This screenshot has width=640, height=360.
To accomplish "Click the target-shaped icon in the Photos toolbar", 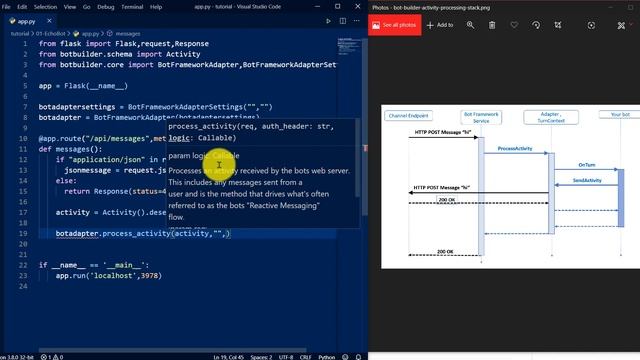I will pos(591,25).
